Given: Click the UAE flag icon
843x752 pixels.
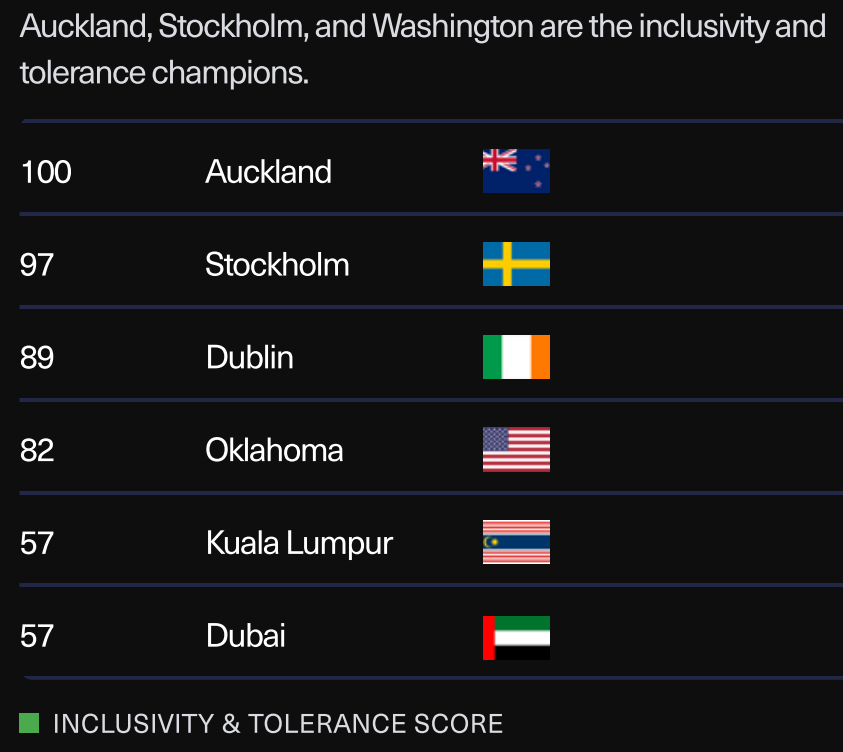Looking at the screenshot, I should 516,637.
